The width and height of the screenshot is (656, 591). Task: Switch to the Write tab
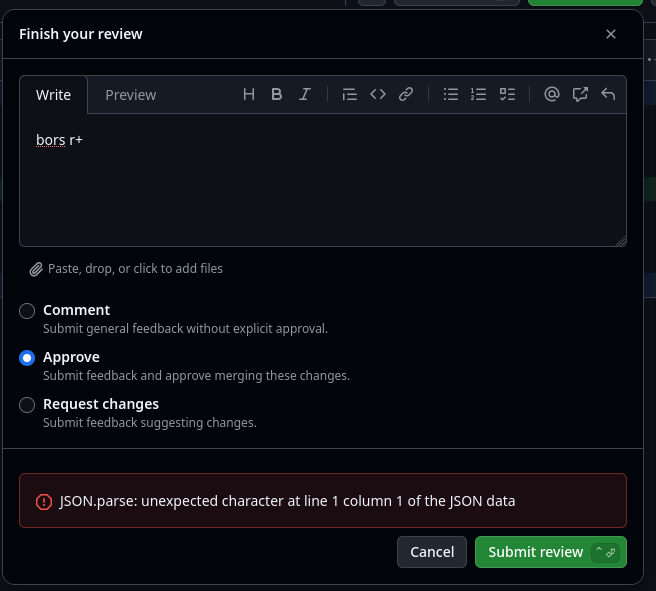pyautogui.click(x=53, y=95)
